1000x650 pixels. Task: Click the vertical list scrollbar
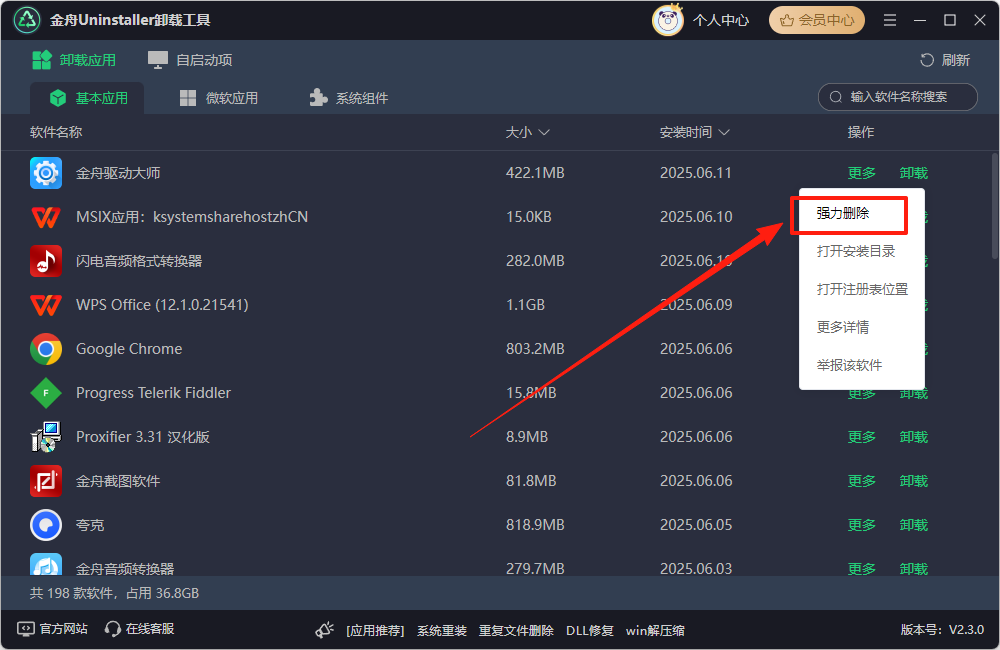tap(994, 205)
